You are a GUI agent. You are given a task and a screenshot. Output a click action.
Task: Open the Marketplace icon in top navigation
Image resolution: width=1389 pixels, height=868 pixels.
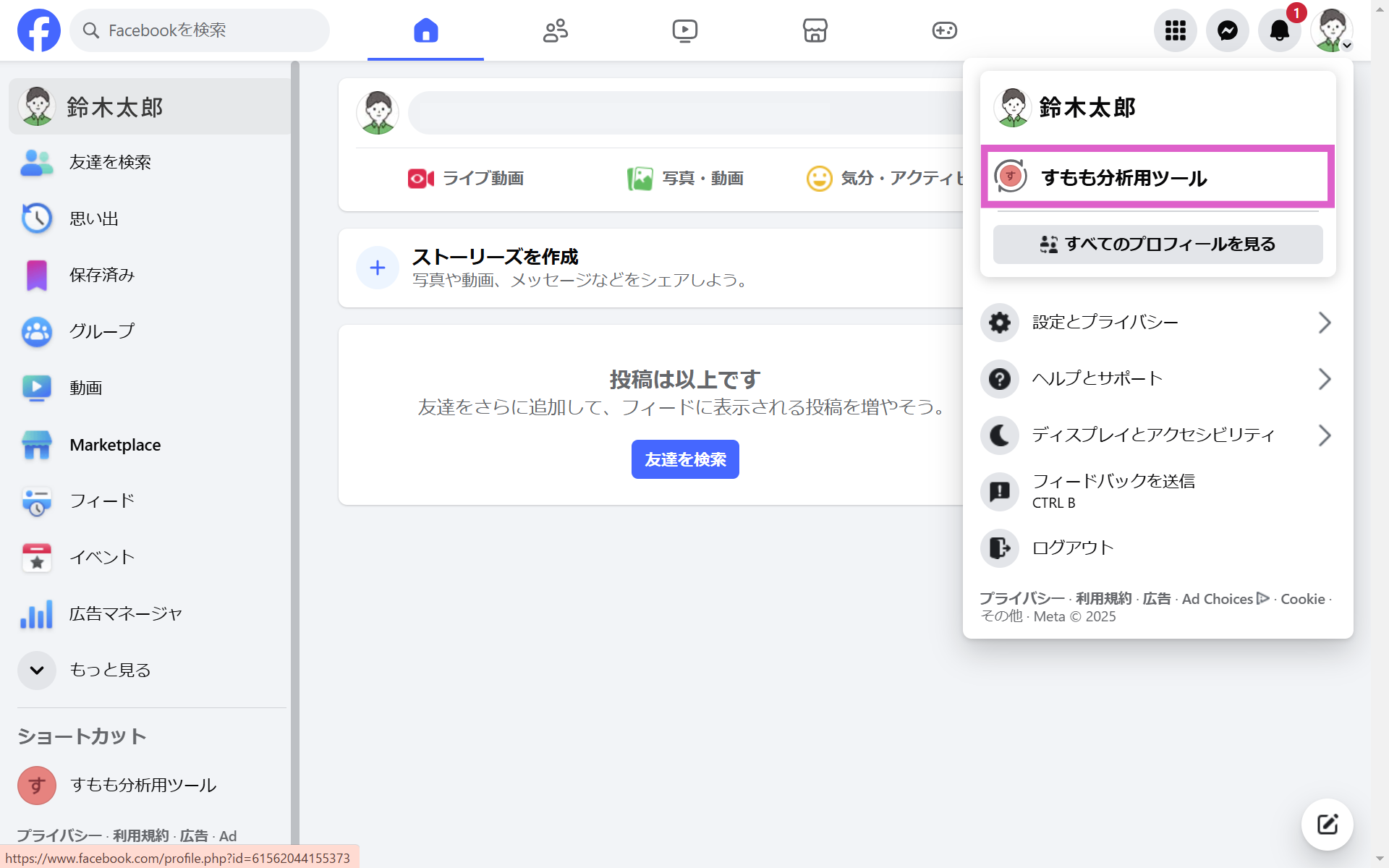click(x=815, y=30)
